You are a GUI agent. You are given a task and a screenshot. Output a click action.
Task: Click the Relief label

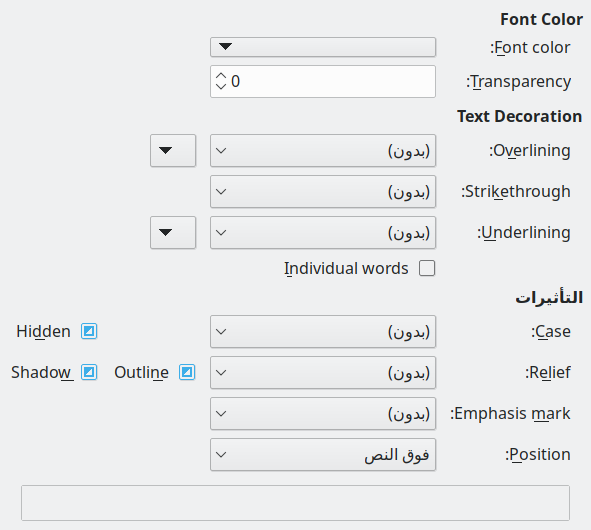tap(548, 373)
